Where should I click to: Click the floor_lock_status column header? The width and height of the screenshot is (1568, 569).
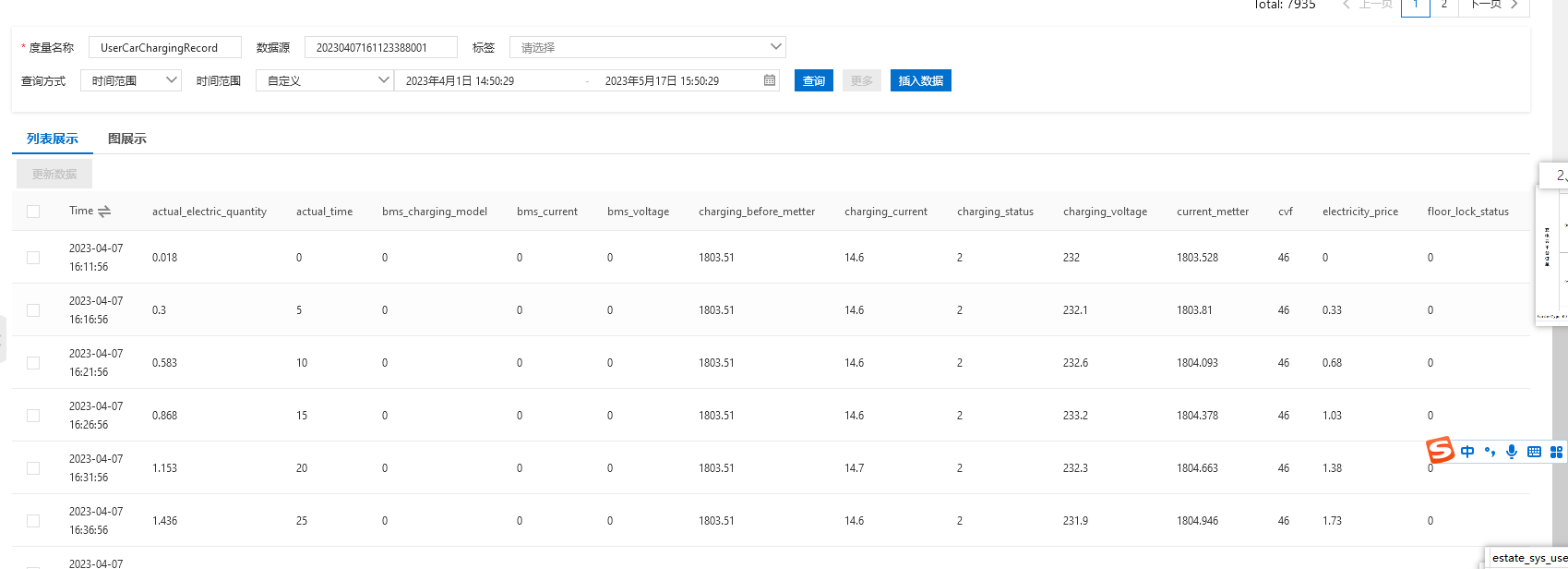pos(1468,212)
